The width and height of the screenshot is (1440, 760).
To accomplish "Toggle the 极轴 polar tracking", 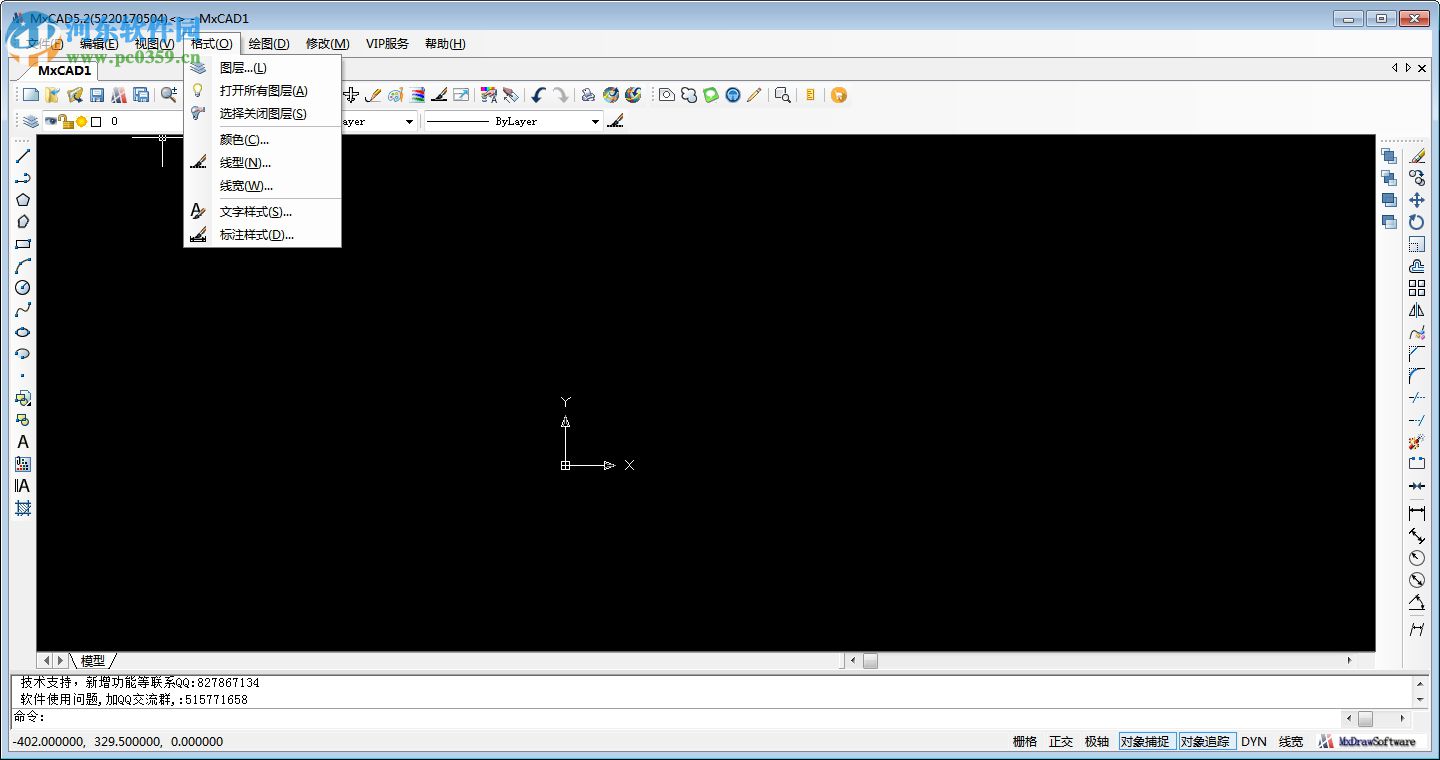I will tap(1097, 742).
